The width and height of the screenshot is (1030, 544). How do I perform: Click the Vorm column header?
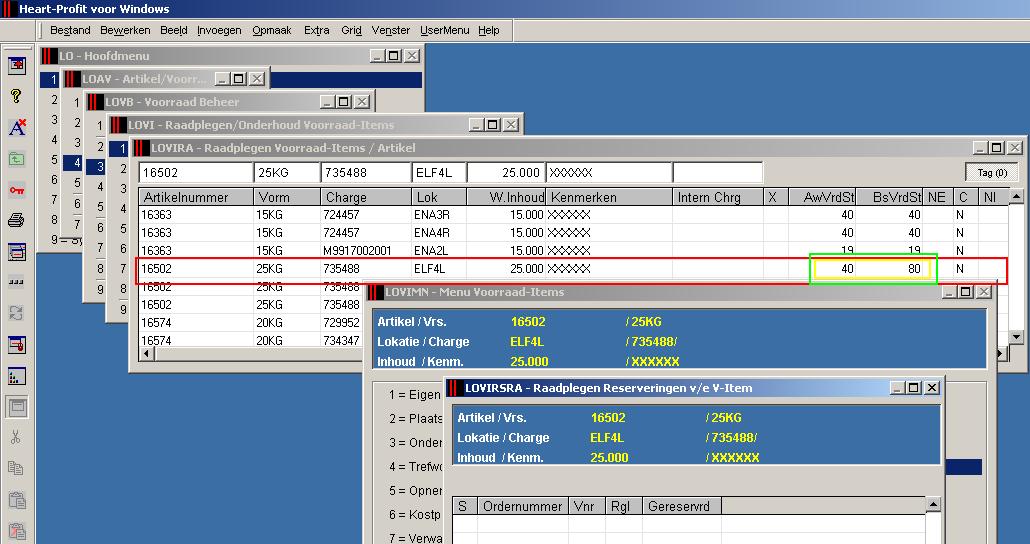287,197
